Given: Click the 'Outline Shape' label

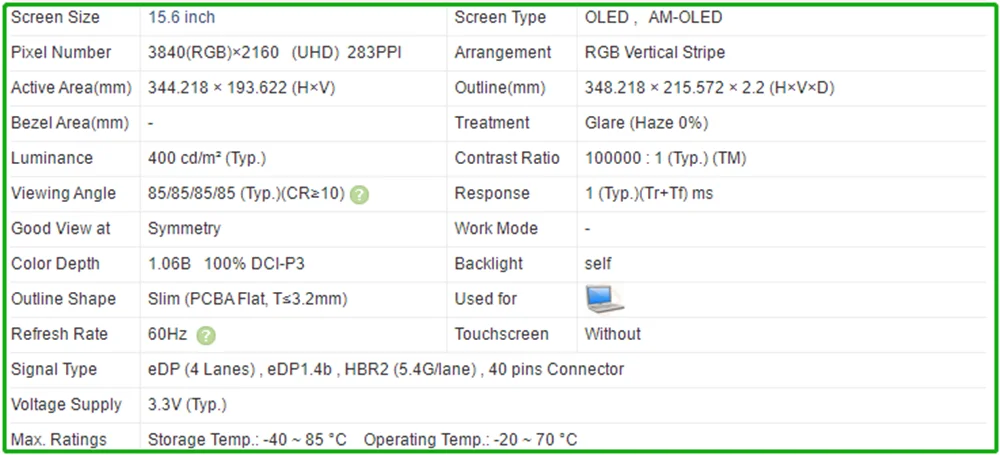Looking at the screenshot, I should click(63, 299).
